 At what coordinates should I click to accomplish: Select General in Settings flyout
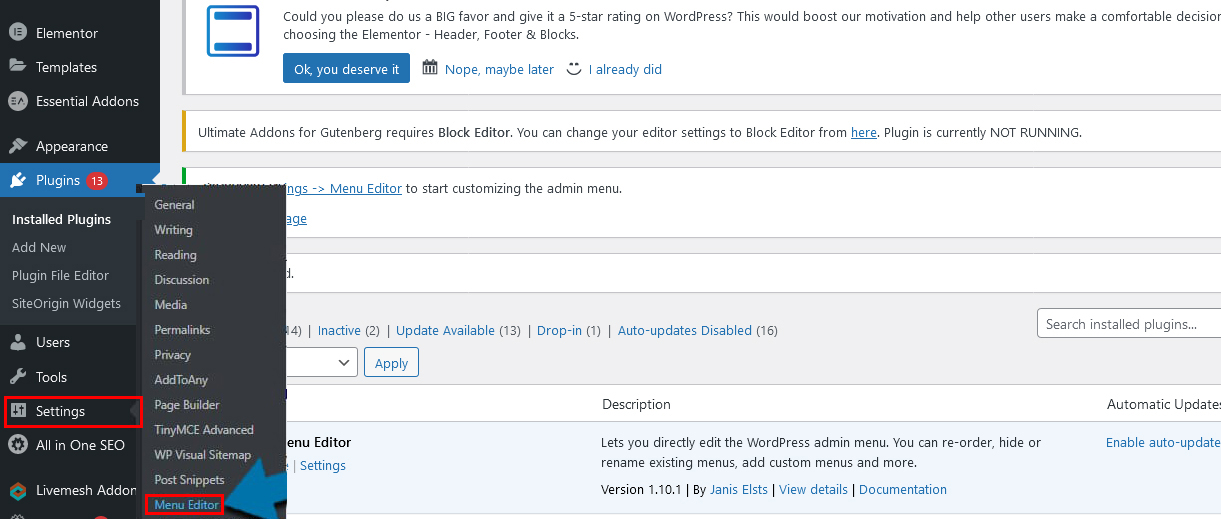pyautogui.click(x=174, y=204)
